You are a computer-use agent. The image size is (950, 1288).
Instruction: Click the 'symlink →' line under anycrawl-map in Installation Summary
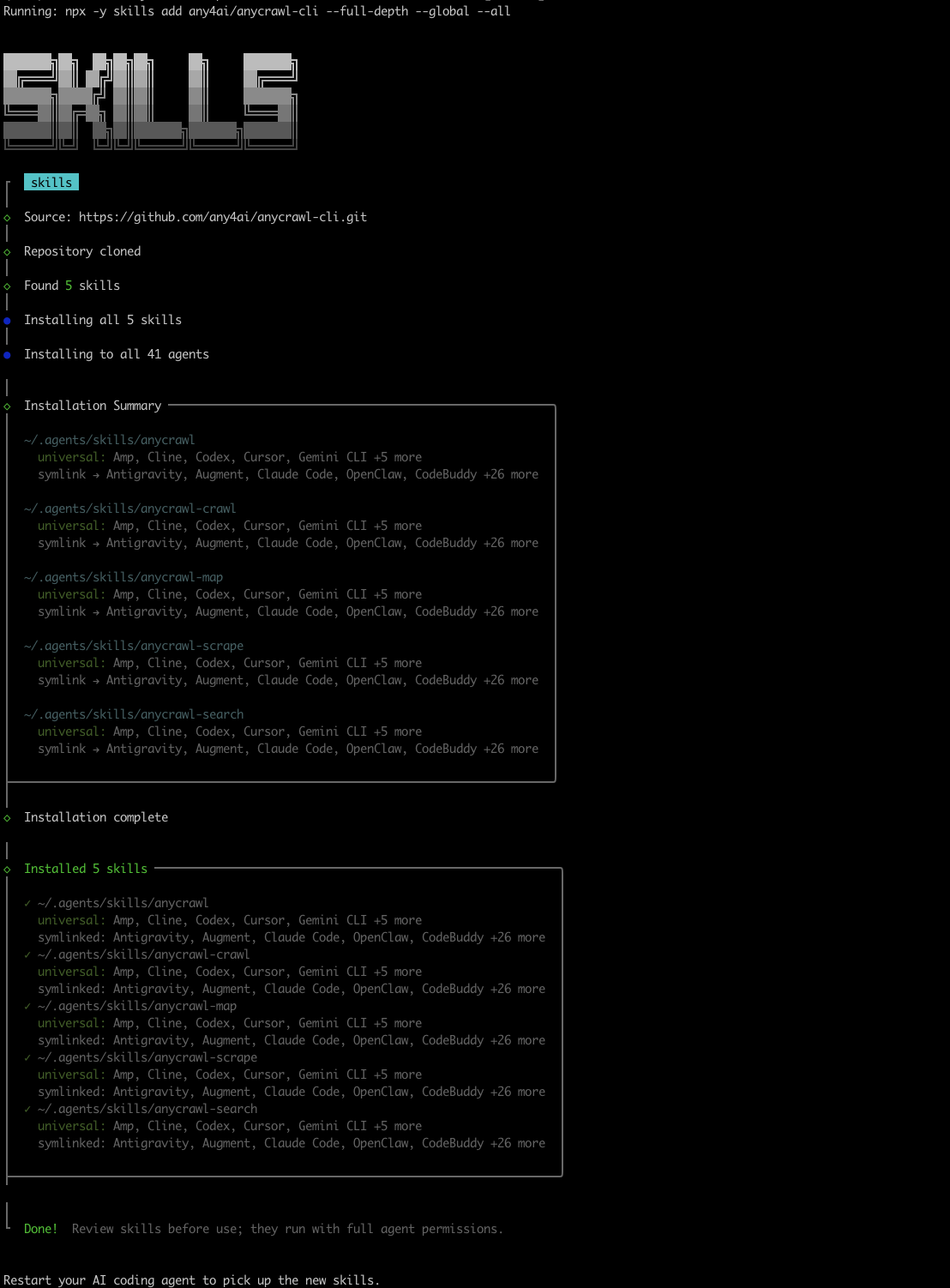(288, 611)
